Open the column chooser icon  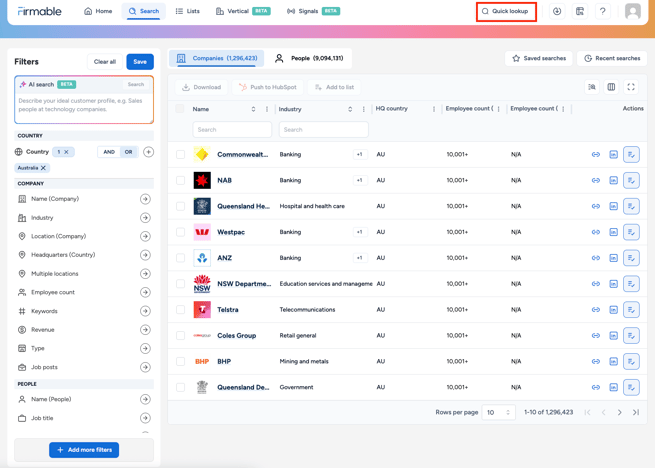(611, 87)
